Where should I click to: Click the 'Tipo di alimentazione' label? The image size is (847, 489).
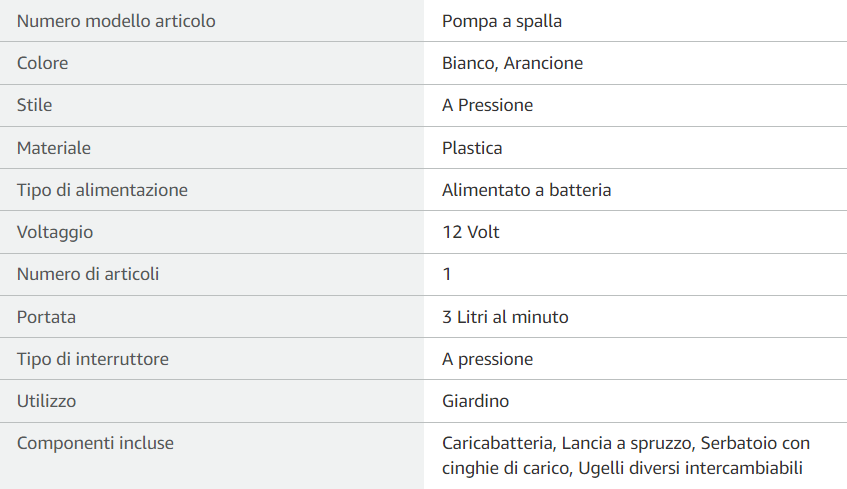102,190
